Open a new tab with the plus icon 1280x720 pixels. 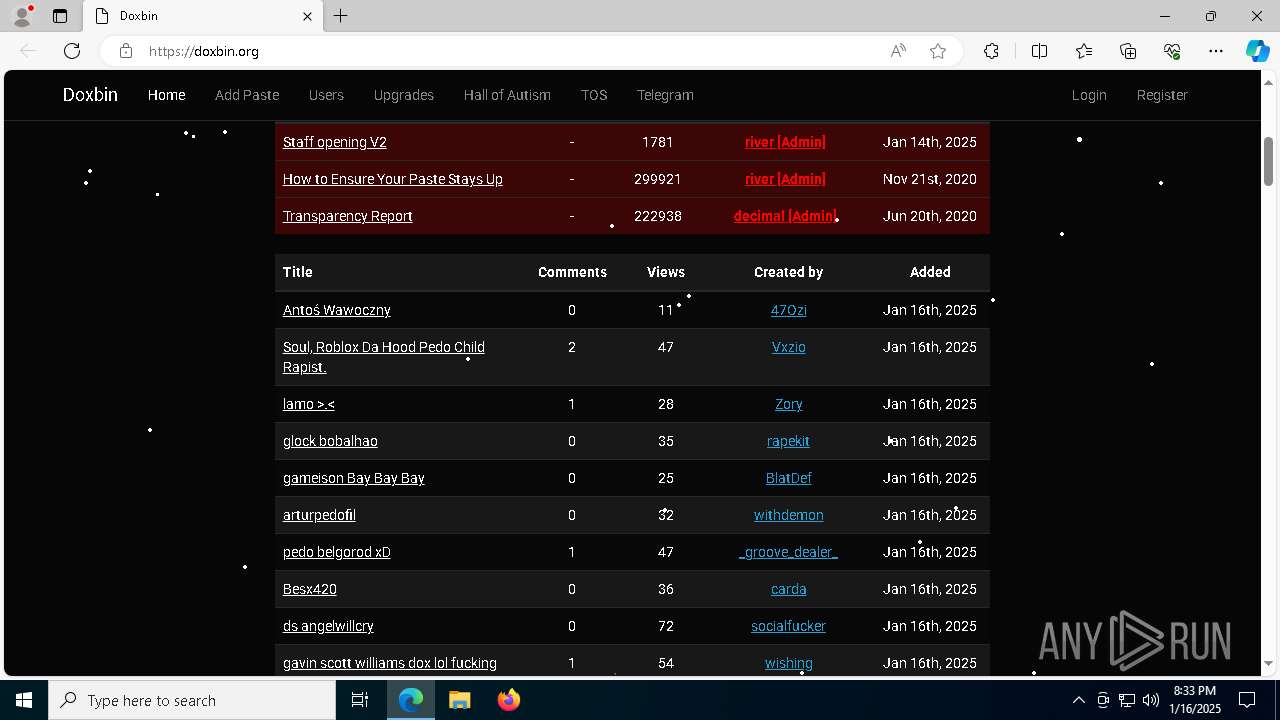tap(341, 16)
